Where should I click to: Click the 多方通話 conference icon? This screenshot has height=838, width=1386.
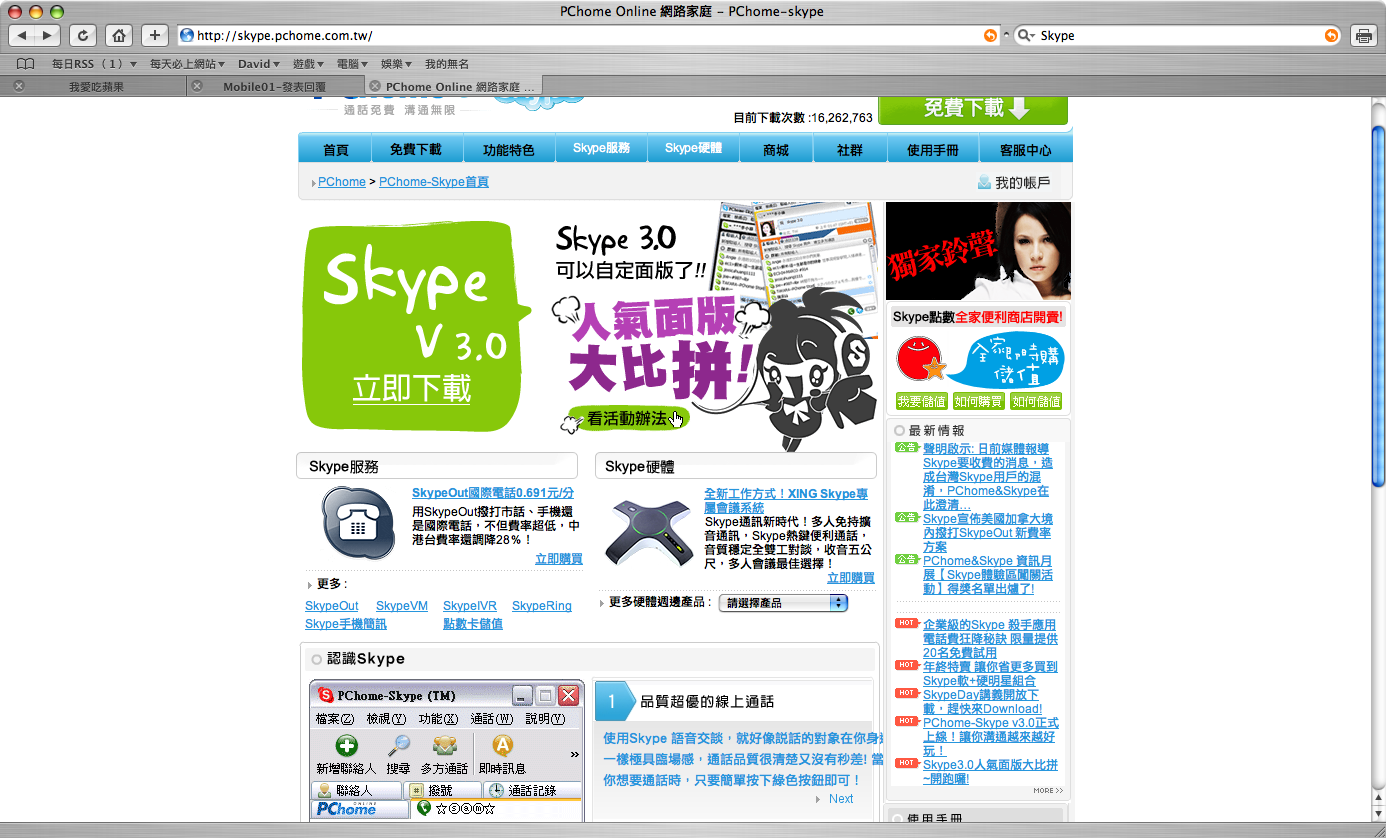pos(444,746)
